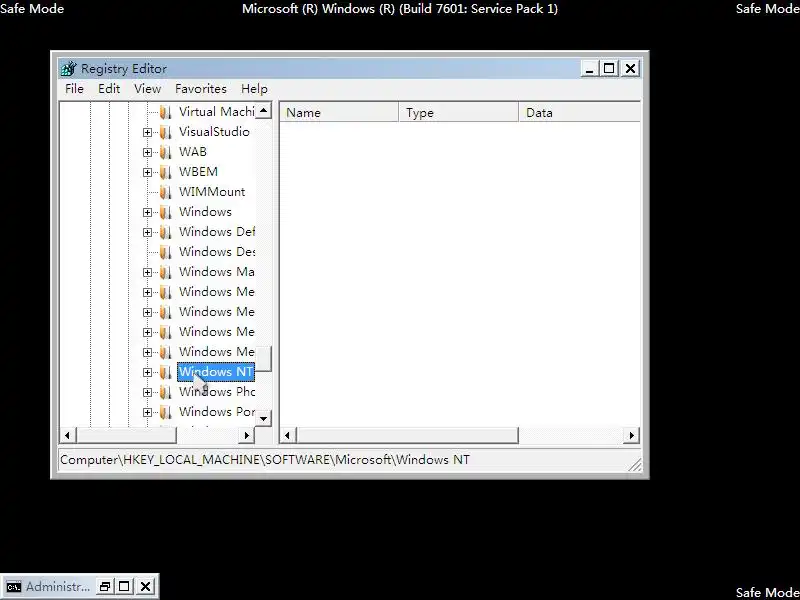800x600 pixels.
Task: Expand the WAB key
Action: click(147, 152)
